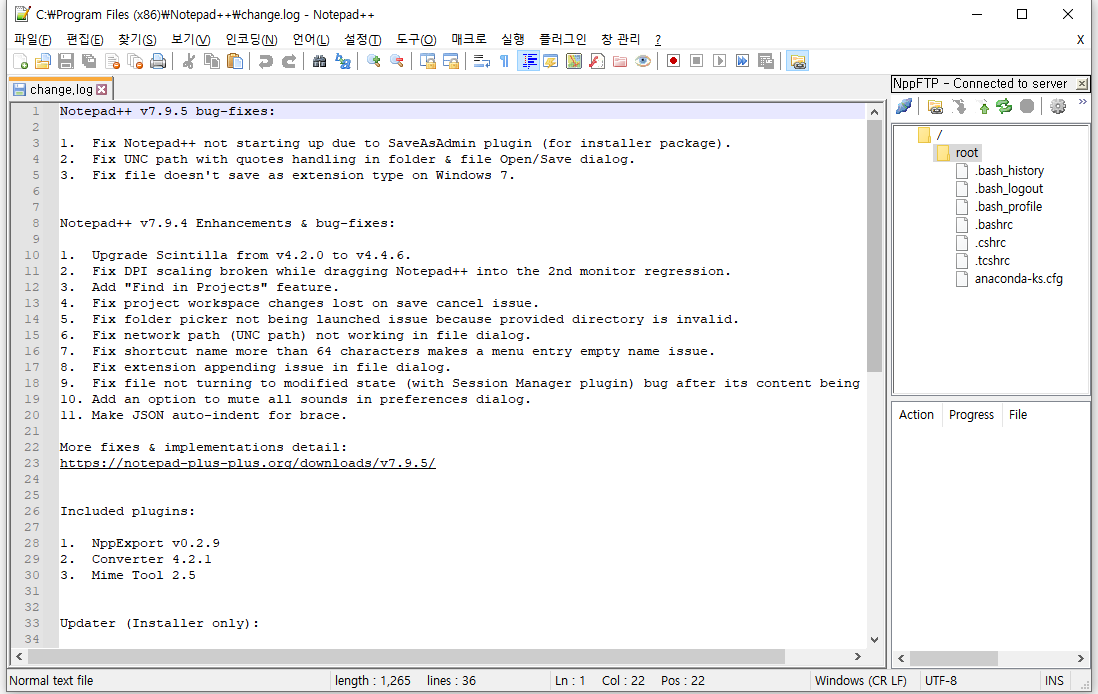
Task: Close the change.log tab
Action: (102, 90)
